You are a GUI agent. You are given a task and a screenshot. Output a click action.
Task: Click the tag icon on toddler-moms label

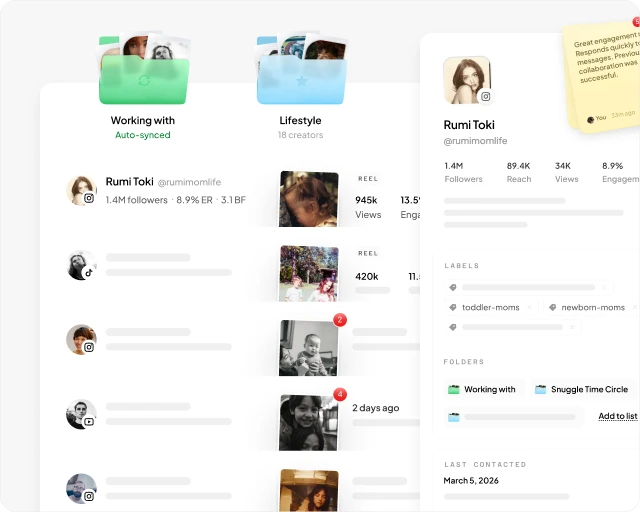point(453,307)
